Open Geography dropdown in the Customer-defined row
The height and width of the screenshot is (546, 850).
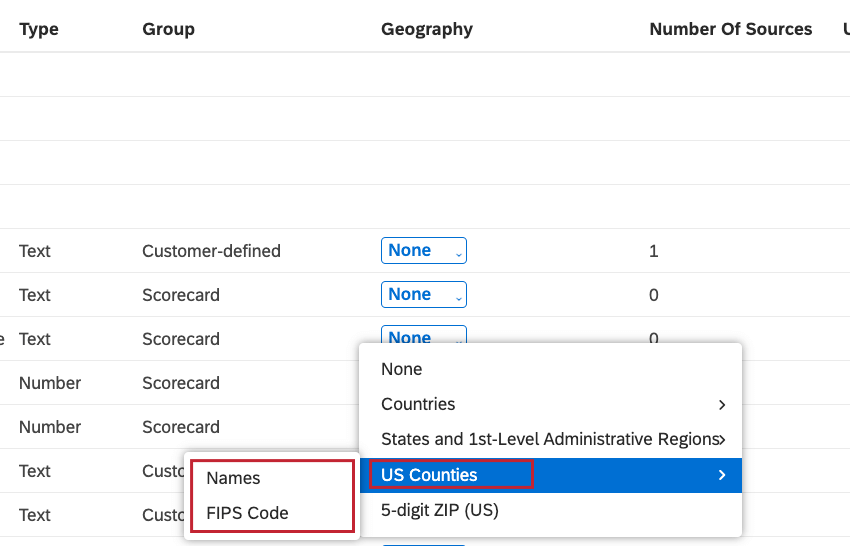point(423,251)
